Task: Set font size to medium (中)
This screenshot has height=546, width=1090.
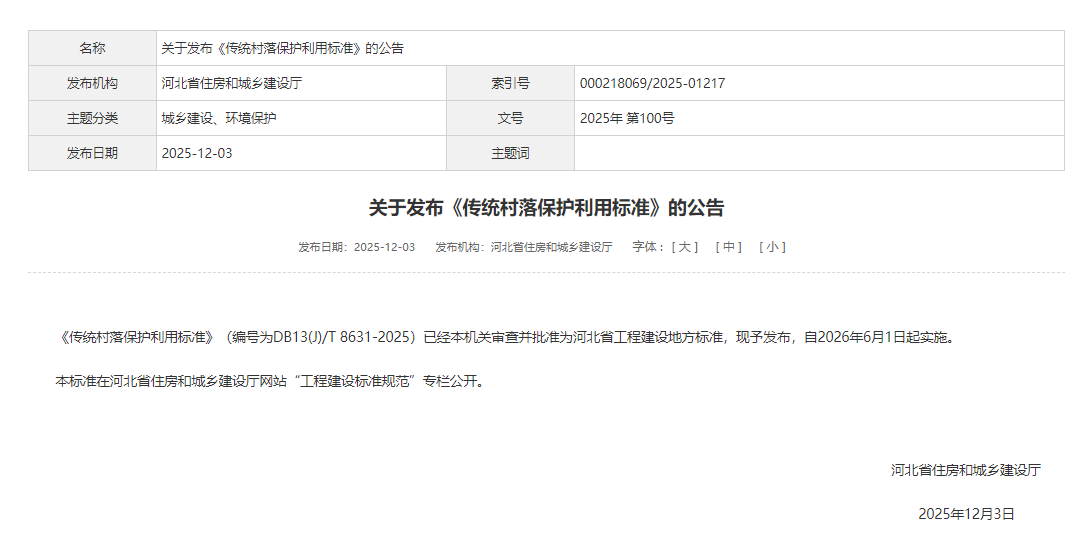Action: click(x=728, y=247)
